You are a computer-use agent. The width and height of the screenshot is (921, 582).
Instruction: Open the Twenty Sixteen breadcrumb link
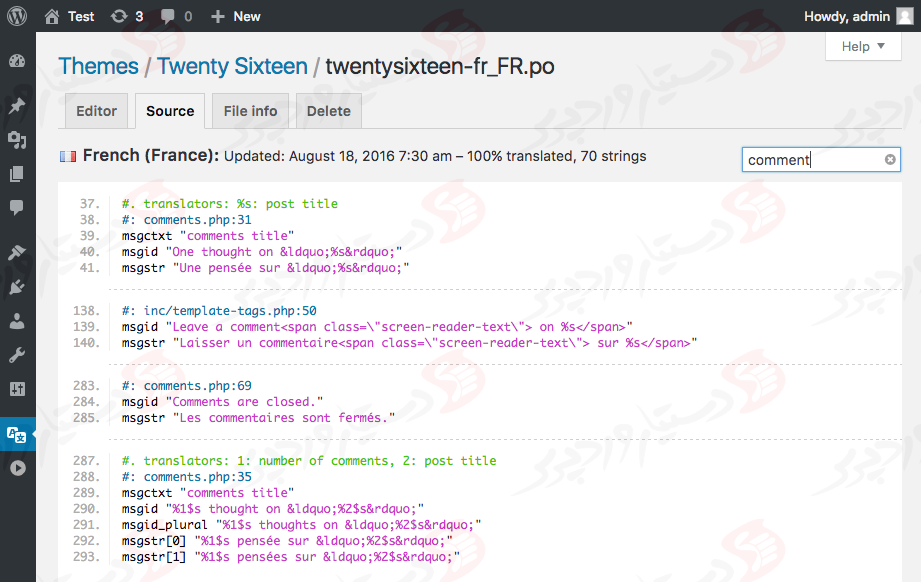232,67
